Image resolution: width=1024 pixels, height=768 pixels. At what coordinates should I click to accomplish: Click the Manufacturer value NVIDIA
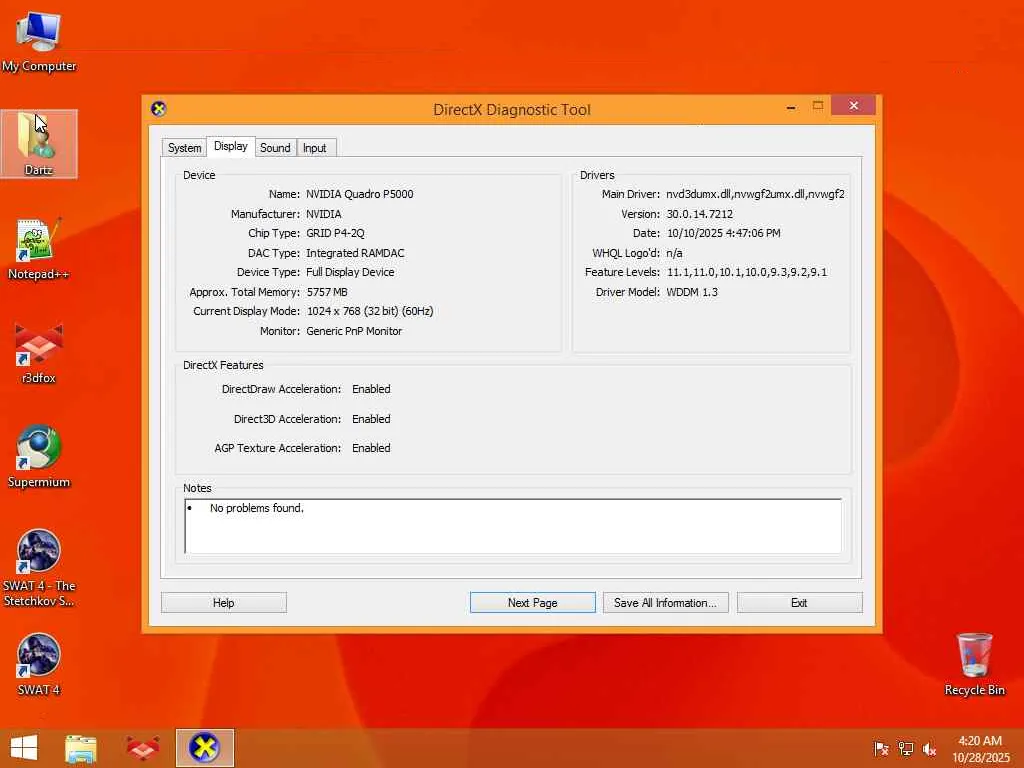point(323,214)
